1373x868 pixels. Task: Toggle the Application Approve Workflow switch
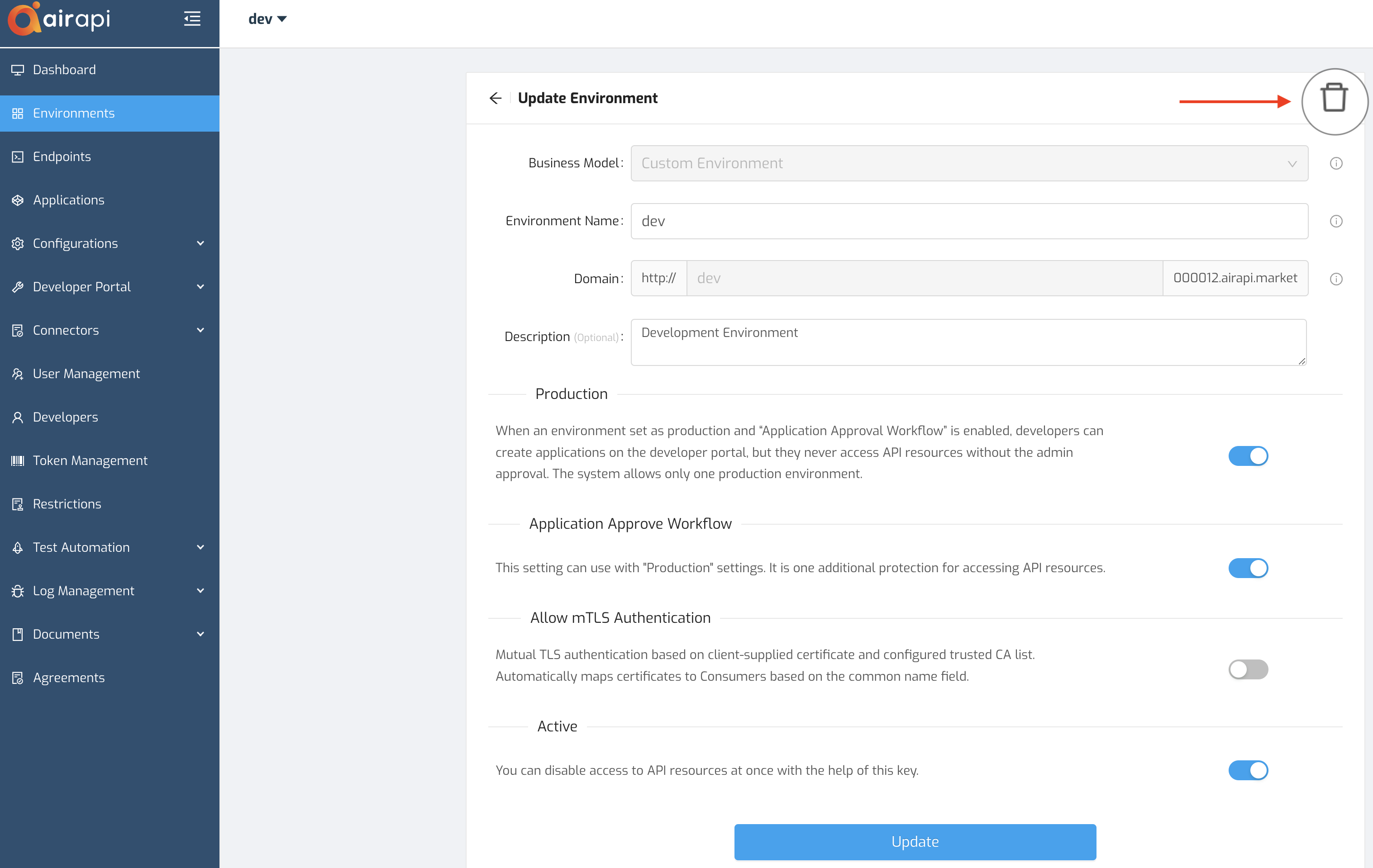pos(1248,568)
